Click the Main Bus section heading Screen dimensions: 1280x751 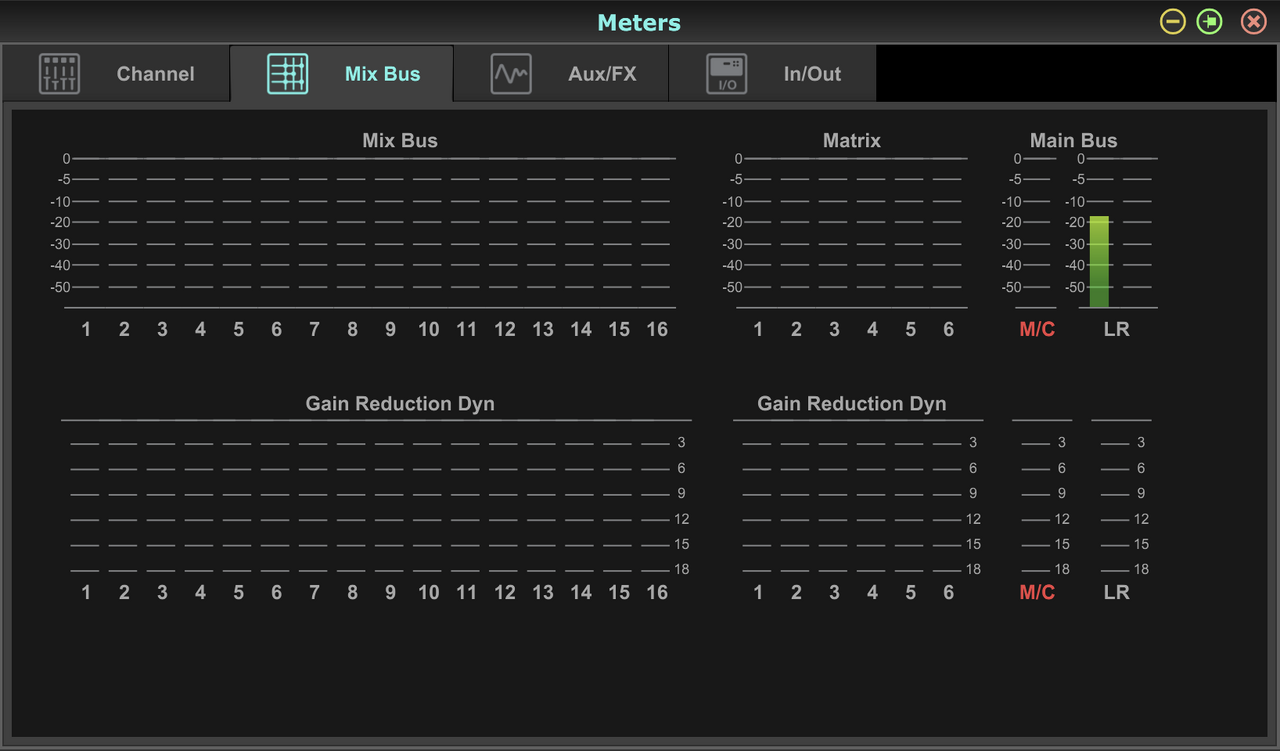[x=1074, y=140]
